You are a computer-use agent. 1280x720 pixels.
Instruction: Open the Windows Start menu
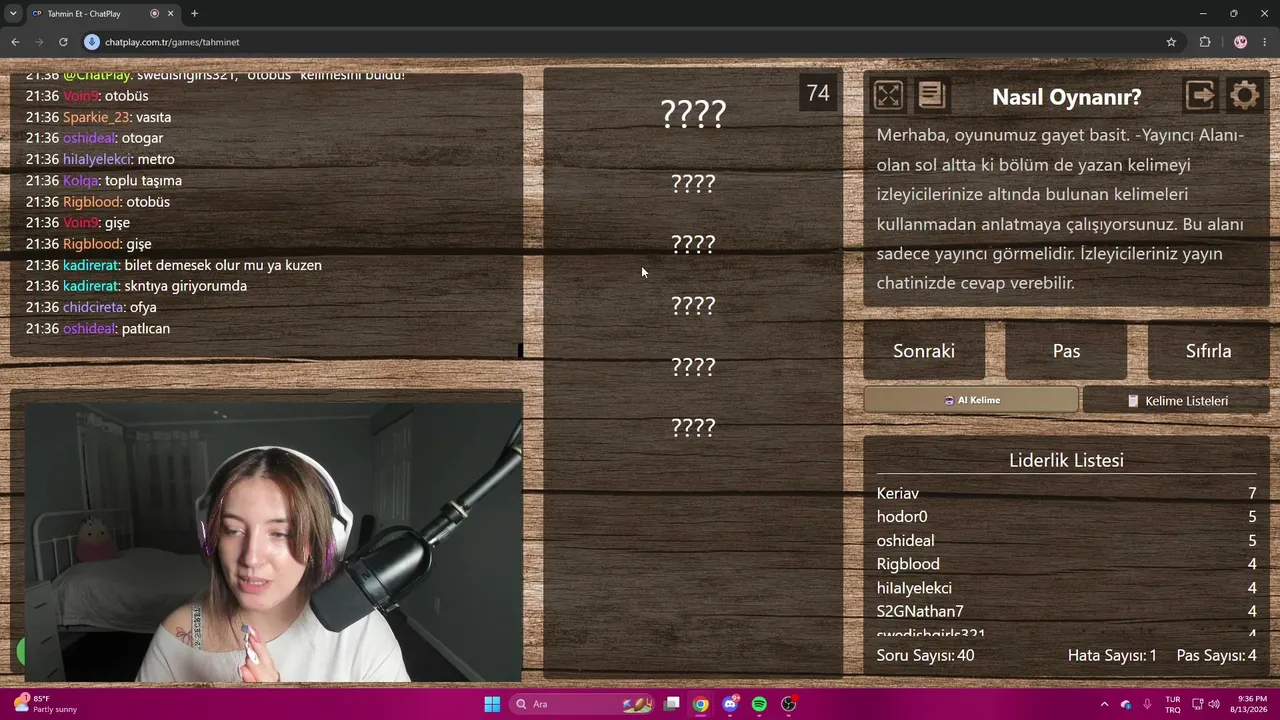[492, 704]
